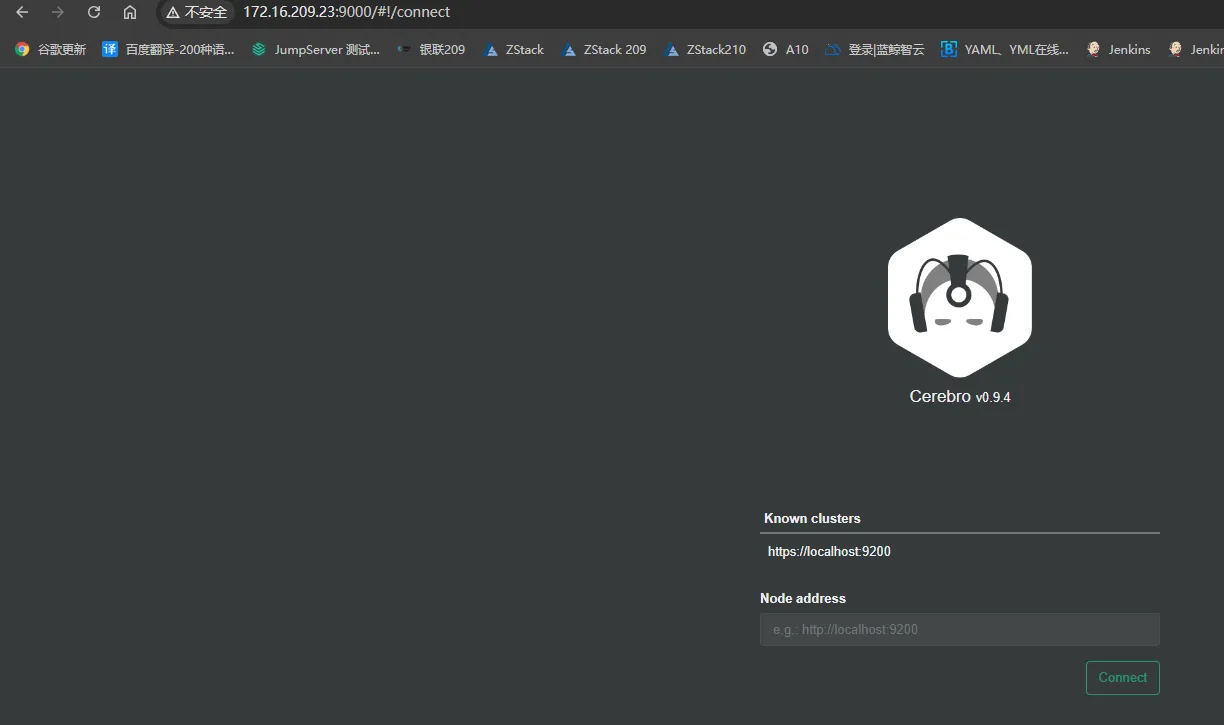This screenshot has height=725, width=1224.
Task: Open the JumpServer 测试 bookmark
Action: coord(316,49)
